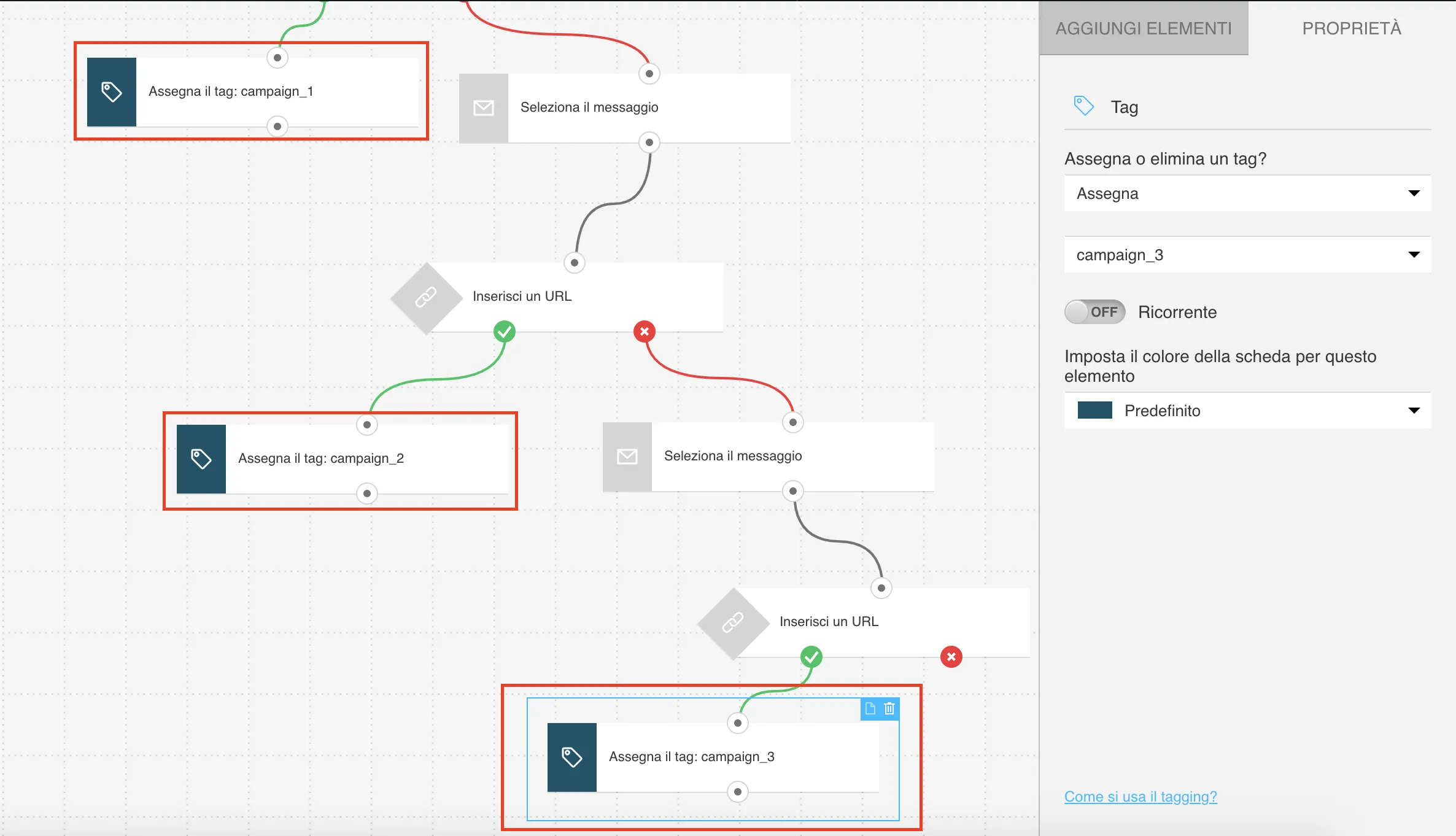Click green check connector of lower URL block
This screenshot has height=836, width=1456.
coord(811,657)
